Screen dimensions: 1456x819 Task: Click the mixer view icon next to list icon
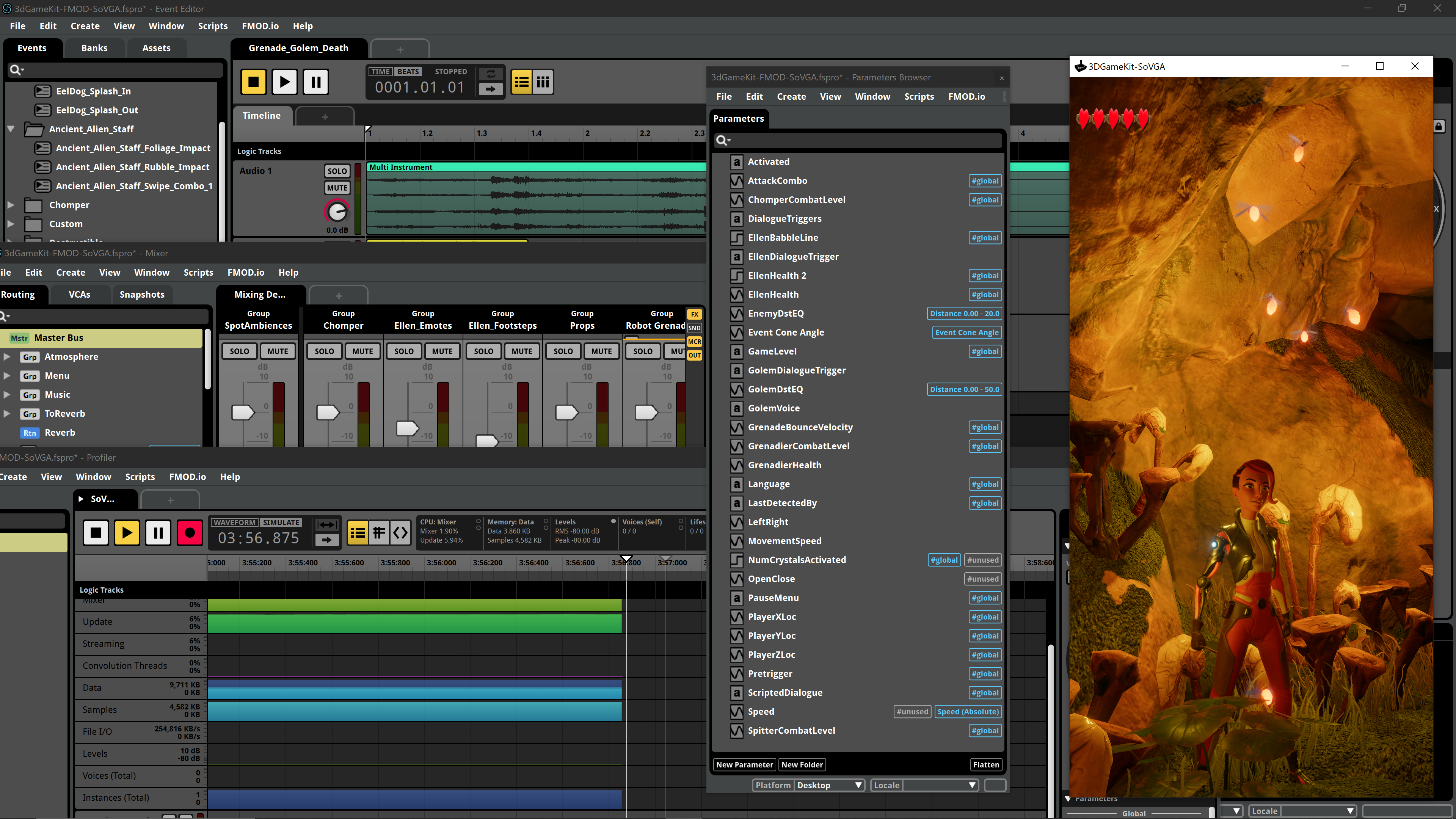point(543,82)
